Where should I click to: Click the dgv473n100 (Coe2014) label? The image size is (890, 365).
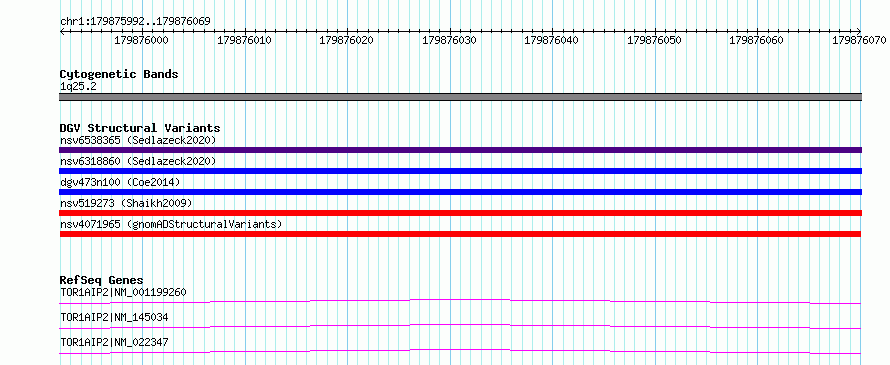point(120,182)
